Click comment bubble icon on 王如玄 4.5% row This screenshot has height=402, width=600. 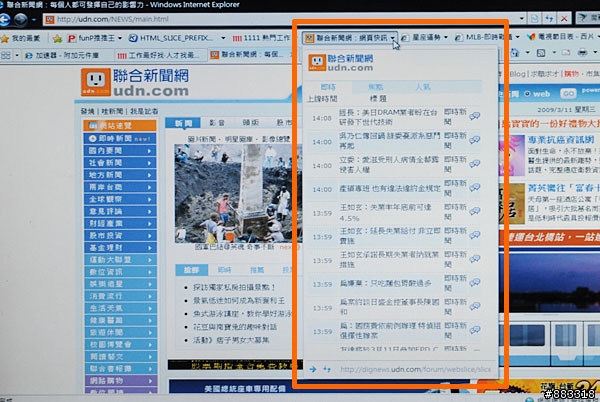click(x=475, y=211)
